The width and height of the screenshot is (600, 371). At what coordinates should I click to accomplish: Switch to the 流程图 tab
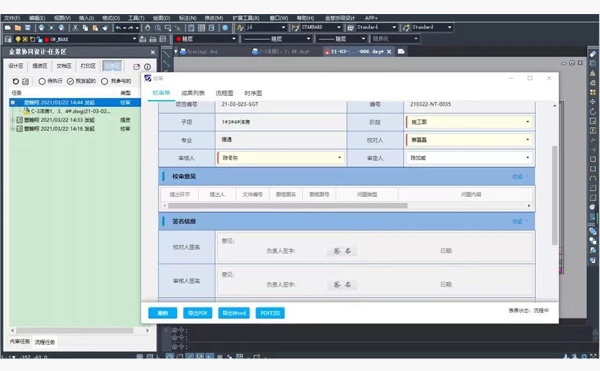click(x=224, y=93)
